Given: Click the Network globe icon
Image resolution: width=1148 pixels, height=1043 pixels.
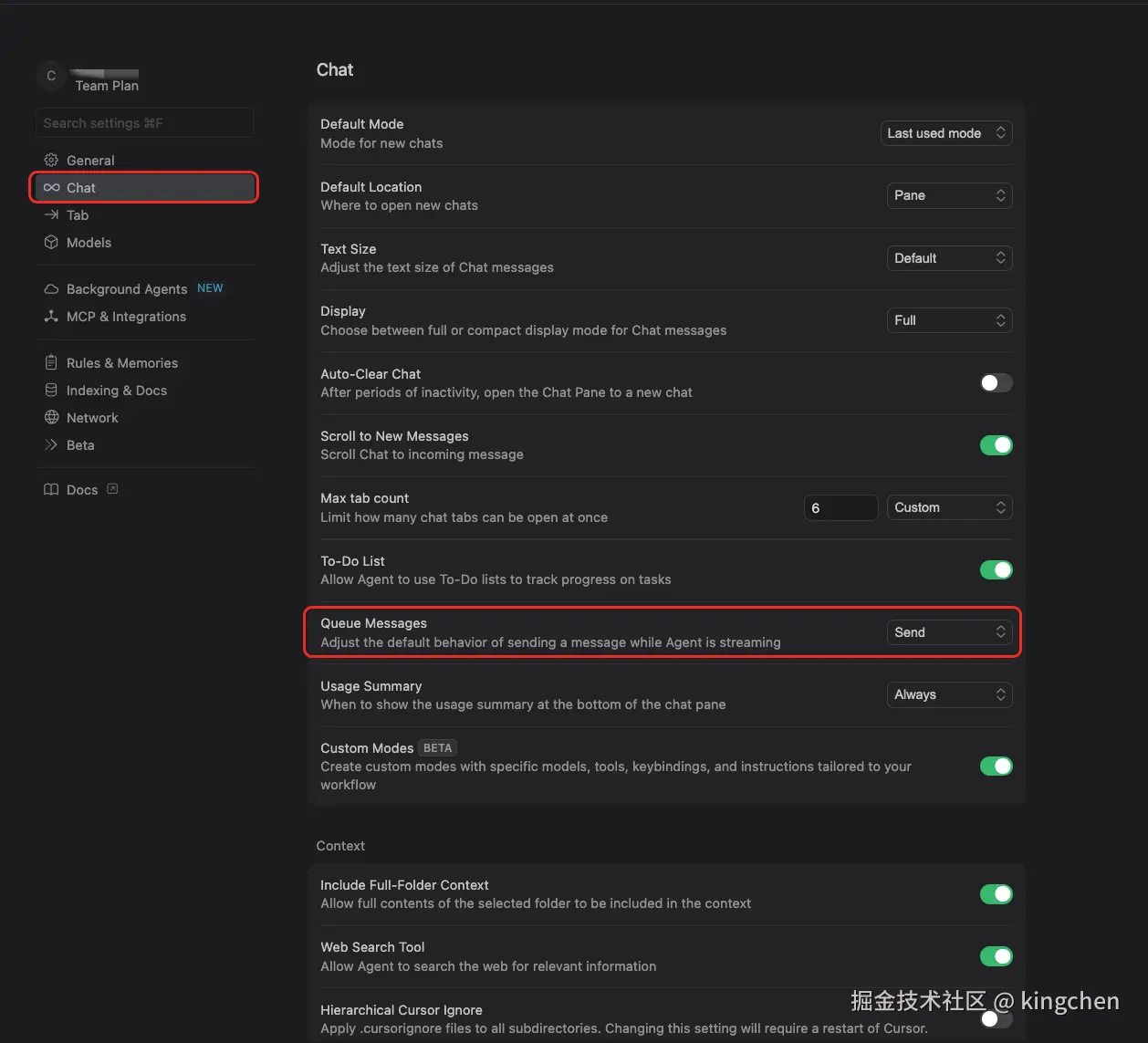Looking at the screenshot, I should (51, 418).
